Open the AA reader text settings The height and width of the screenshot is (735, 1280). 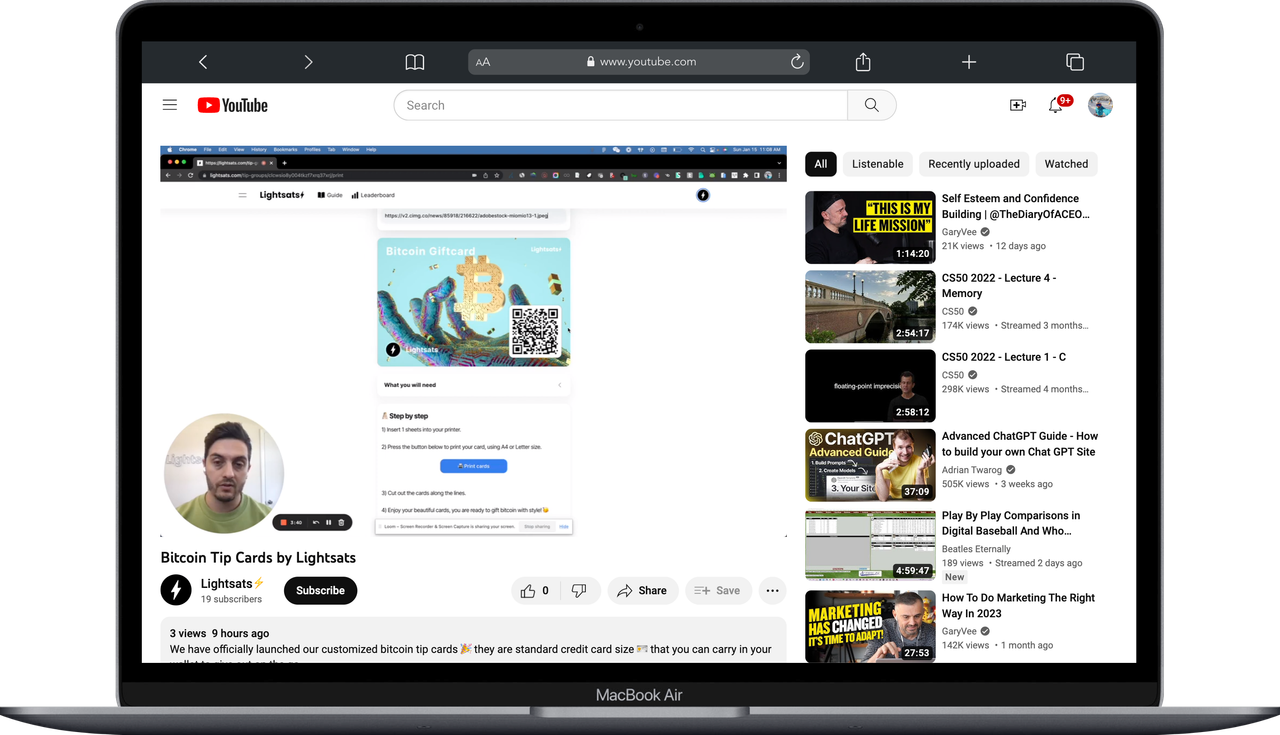tap(483, 62)
